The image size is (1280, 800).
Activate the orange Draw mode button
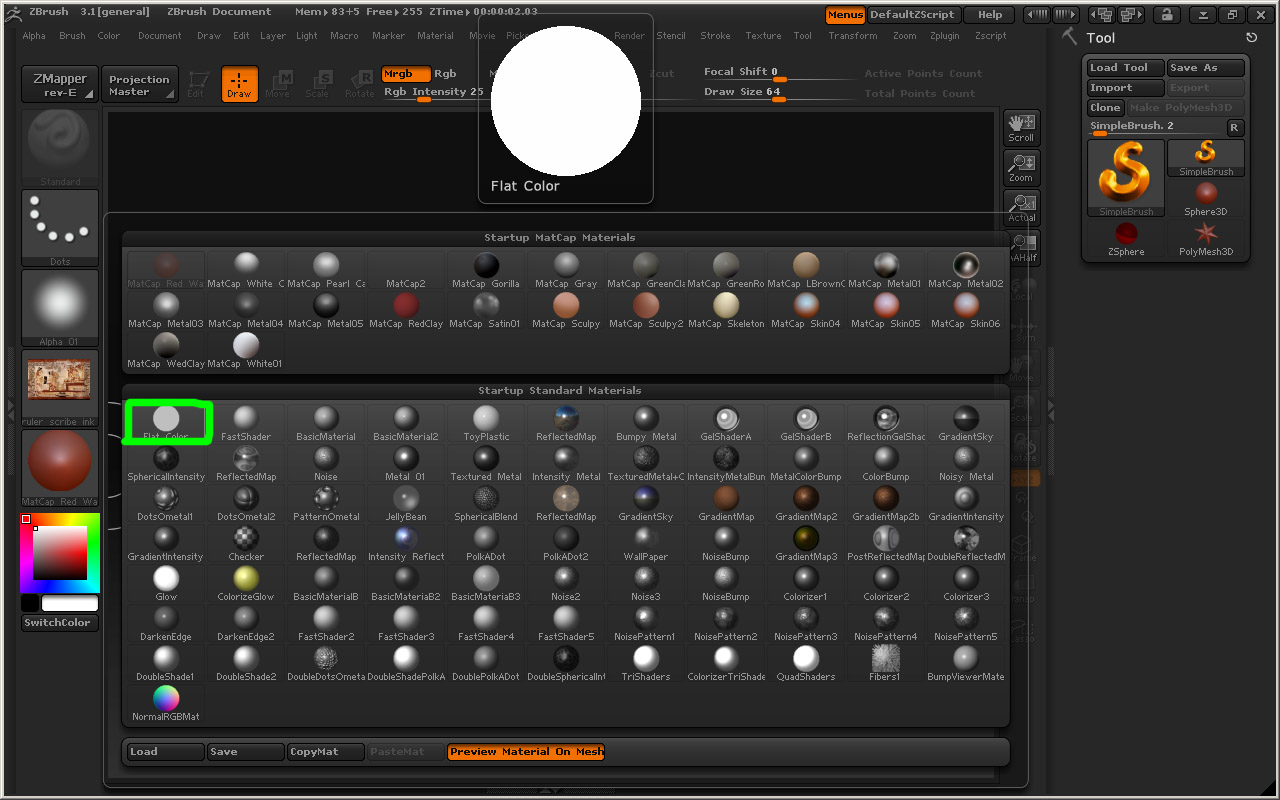click(x=239, y=84)
